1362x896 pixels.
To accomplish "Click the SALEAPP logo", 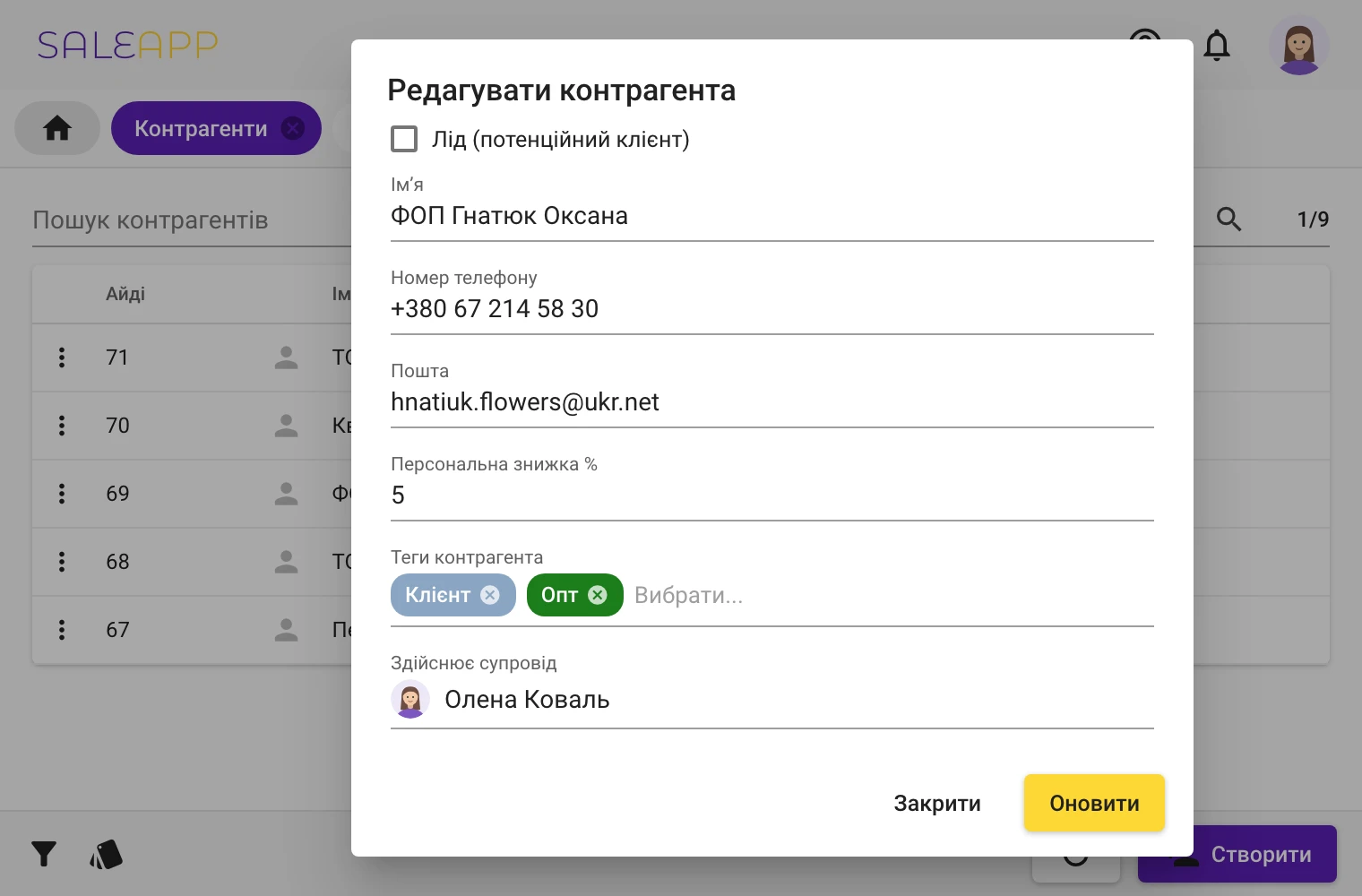I will pos(127,45).
